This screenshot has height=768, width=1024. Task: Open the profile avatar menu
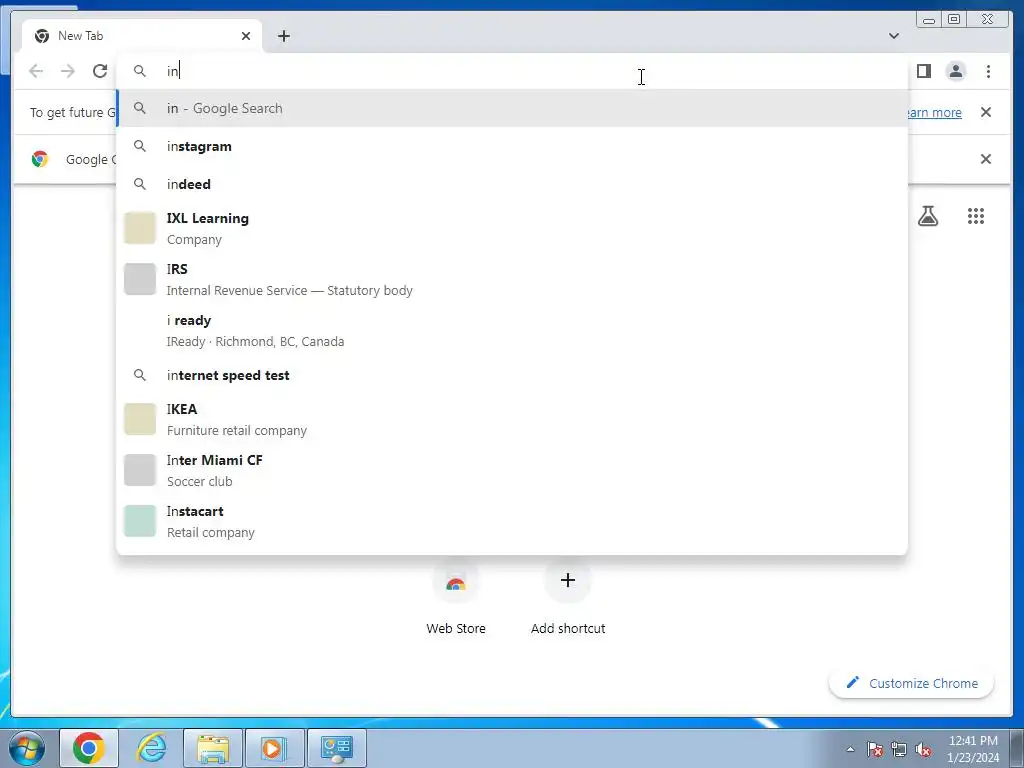pyautogui.click(x=955, y=71)
